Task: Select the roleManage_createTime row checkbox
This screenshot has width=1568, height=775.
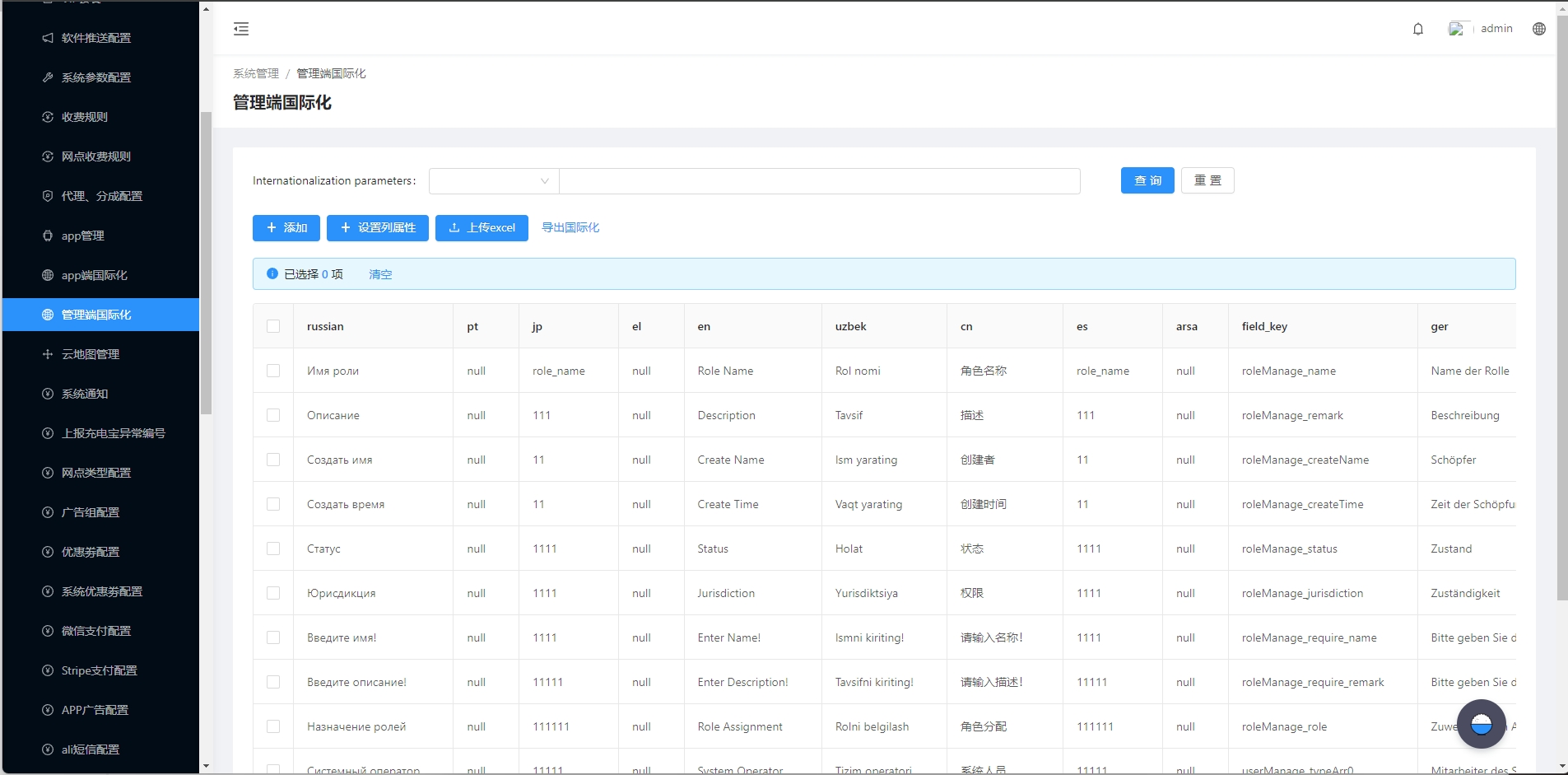Action: pyautogui.click(x=273, y=504)
